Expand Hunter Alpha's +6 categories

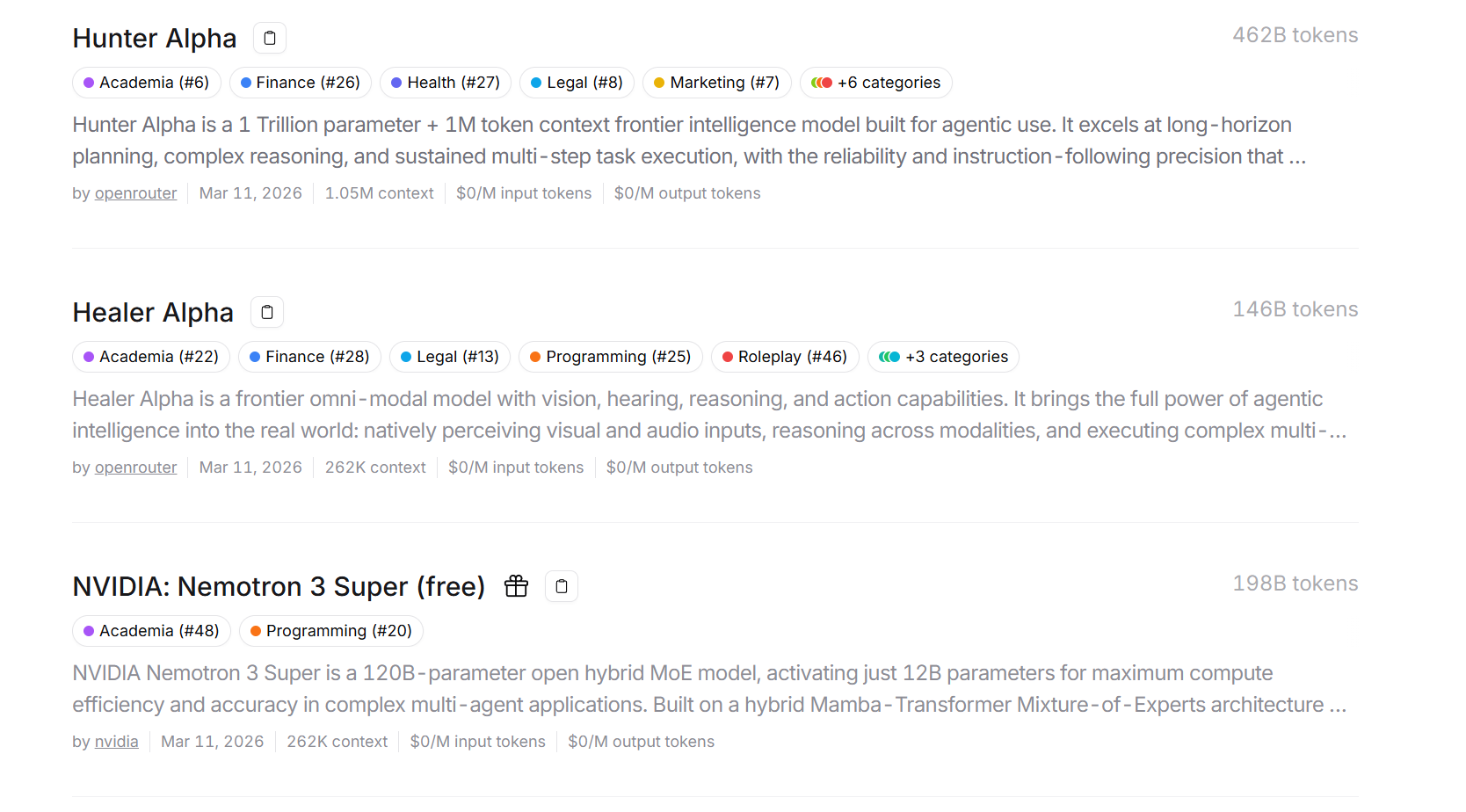876,83
